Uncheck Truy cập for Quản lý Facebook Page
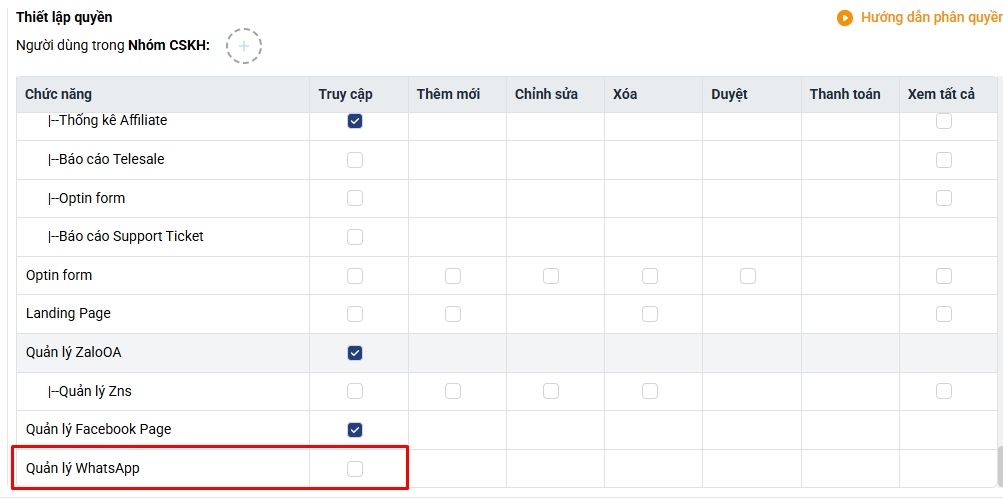Screen dimensions: 1003x499 click(355, 430)
